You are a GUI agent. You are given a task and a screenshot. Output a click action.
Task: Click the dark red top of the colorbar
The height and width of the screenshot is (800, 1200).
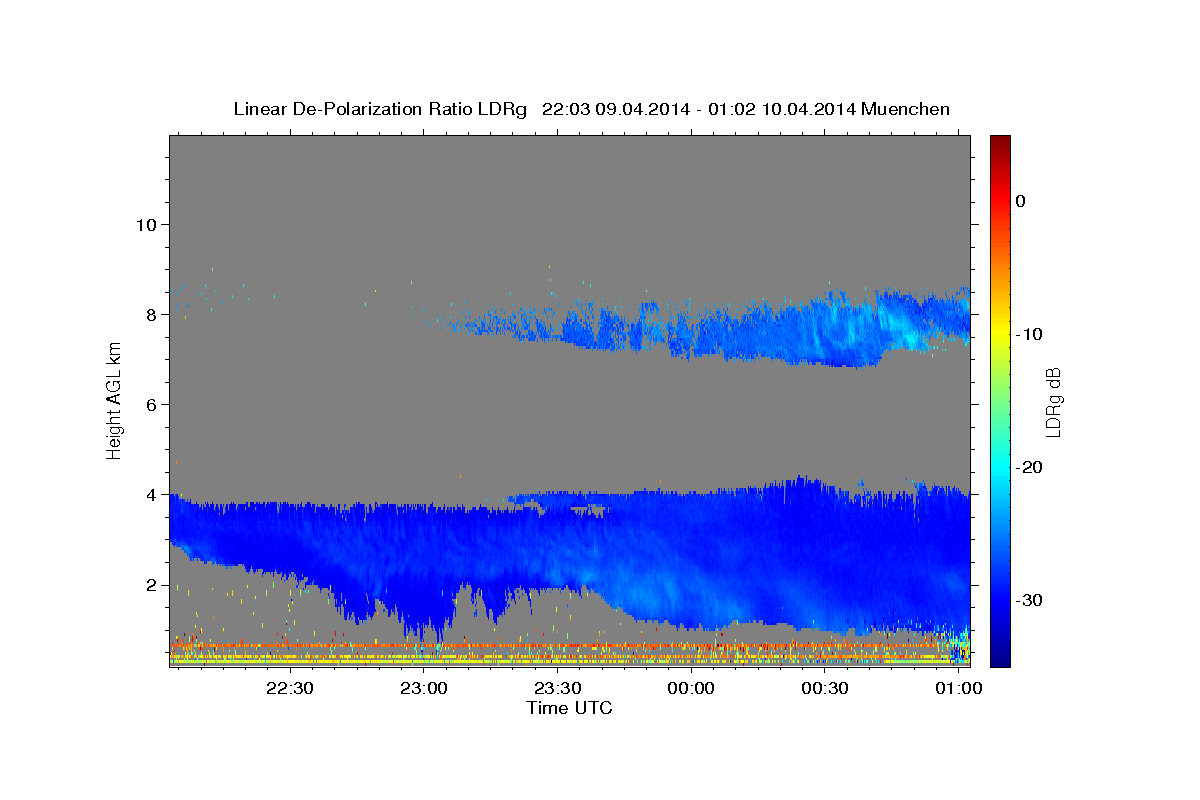1000,145
